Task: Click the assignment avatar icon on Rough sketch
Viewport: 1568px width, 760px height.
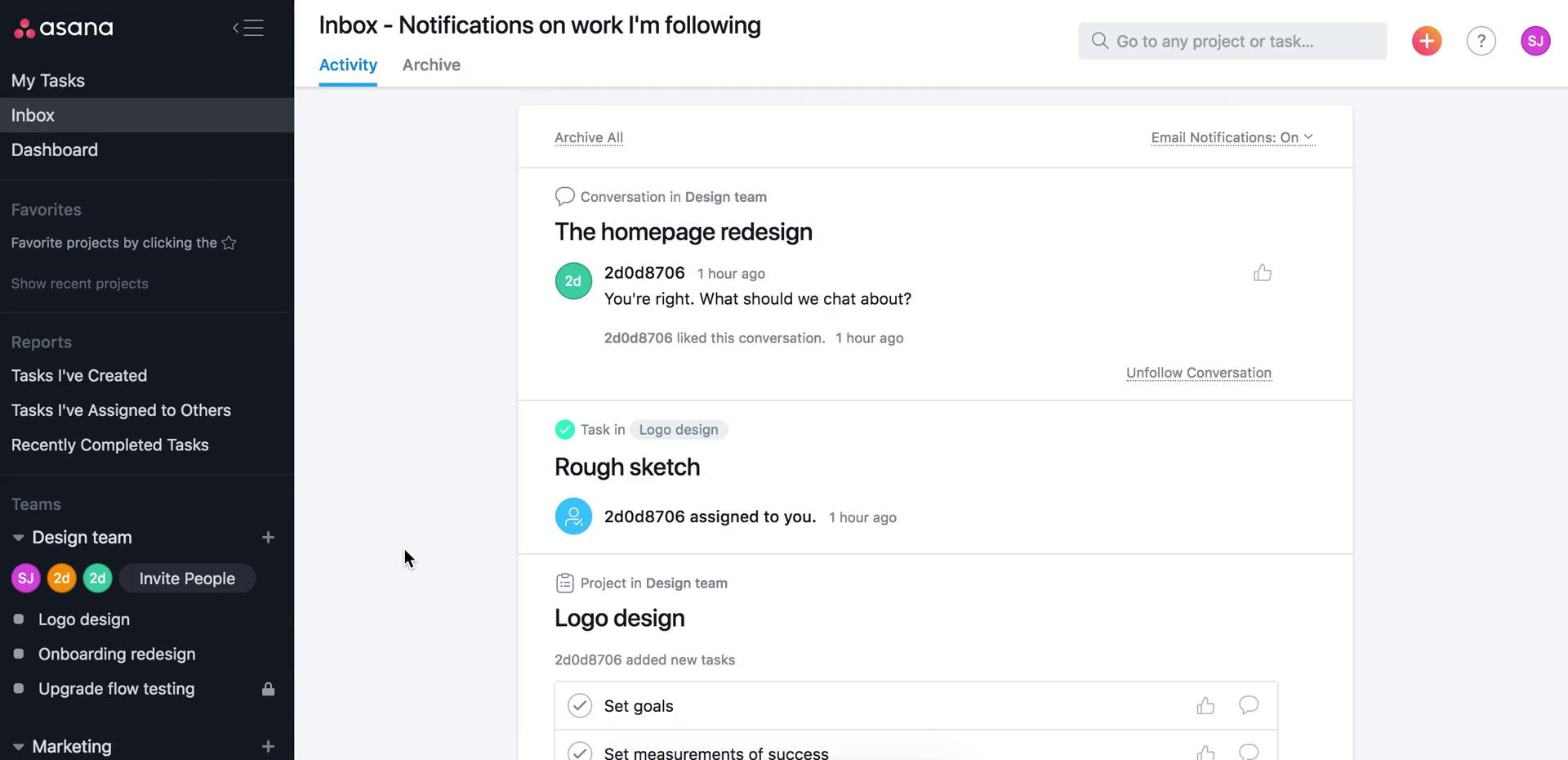Action: tap(573, 516)
